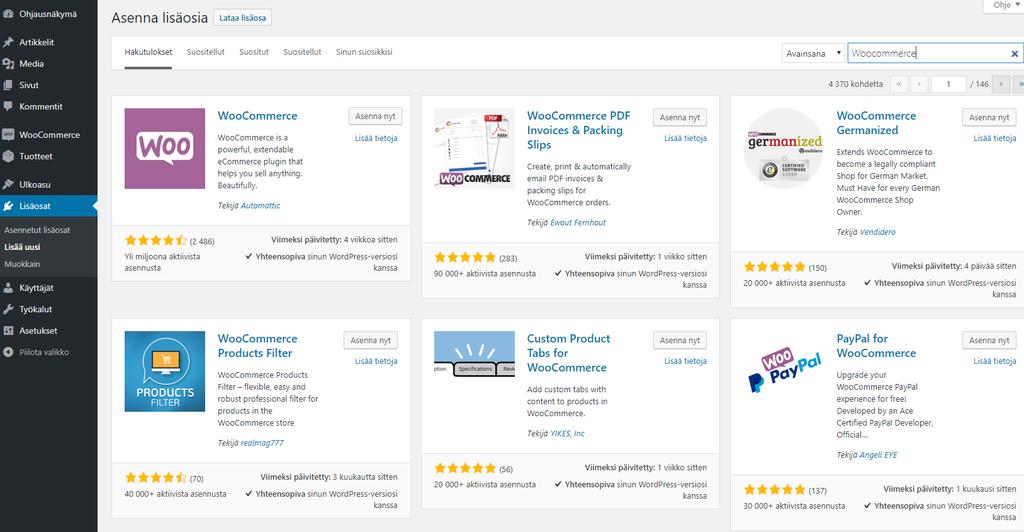Open author link Automattic
The width and height of the screenshot is (1024, 532).
click(x=260, y=206)
